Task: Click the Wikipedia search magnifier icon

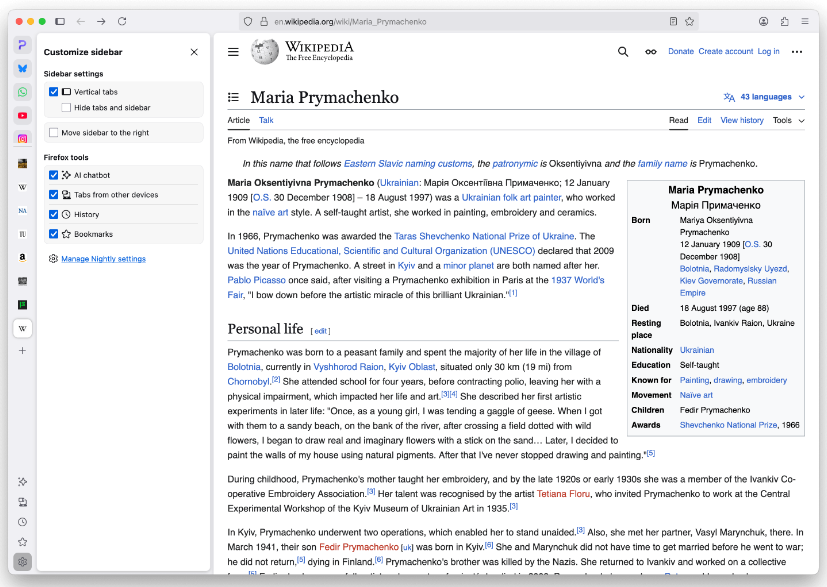Action: click(623, 52)
